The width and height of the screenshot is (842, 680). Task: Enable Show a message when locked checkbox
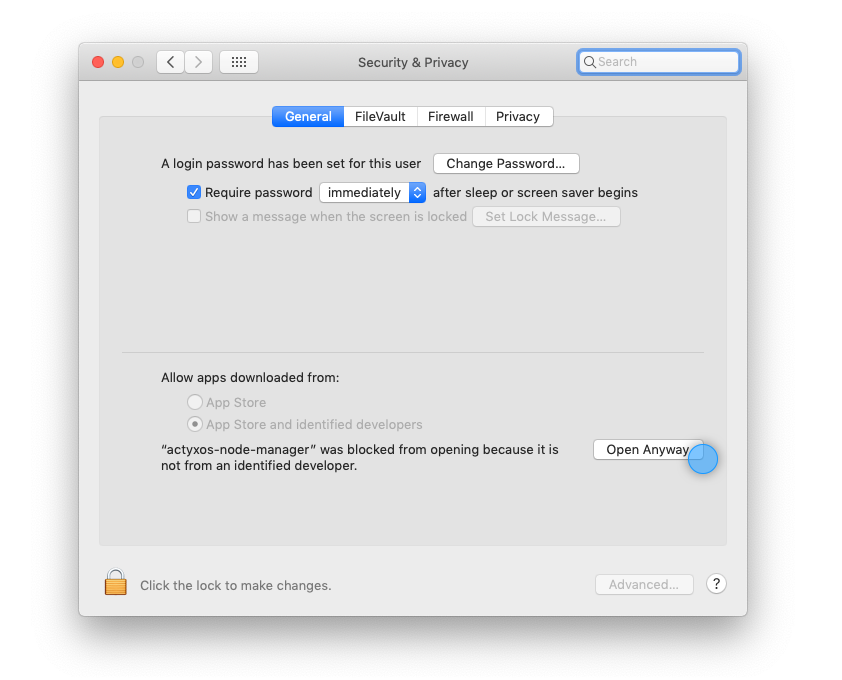194,216
